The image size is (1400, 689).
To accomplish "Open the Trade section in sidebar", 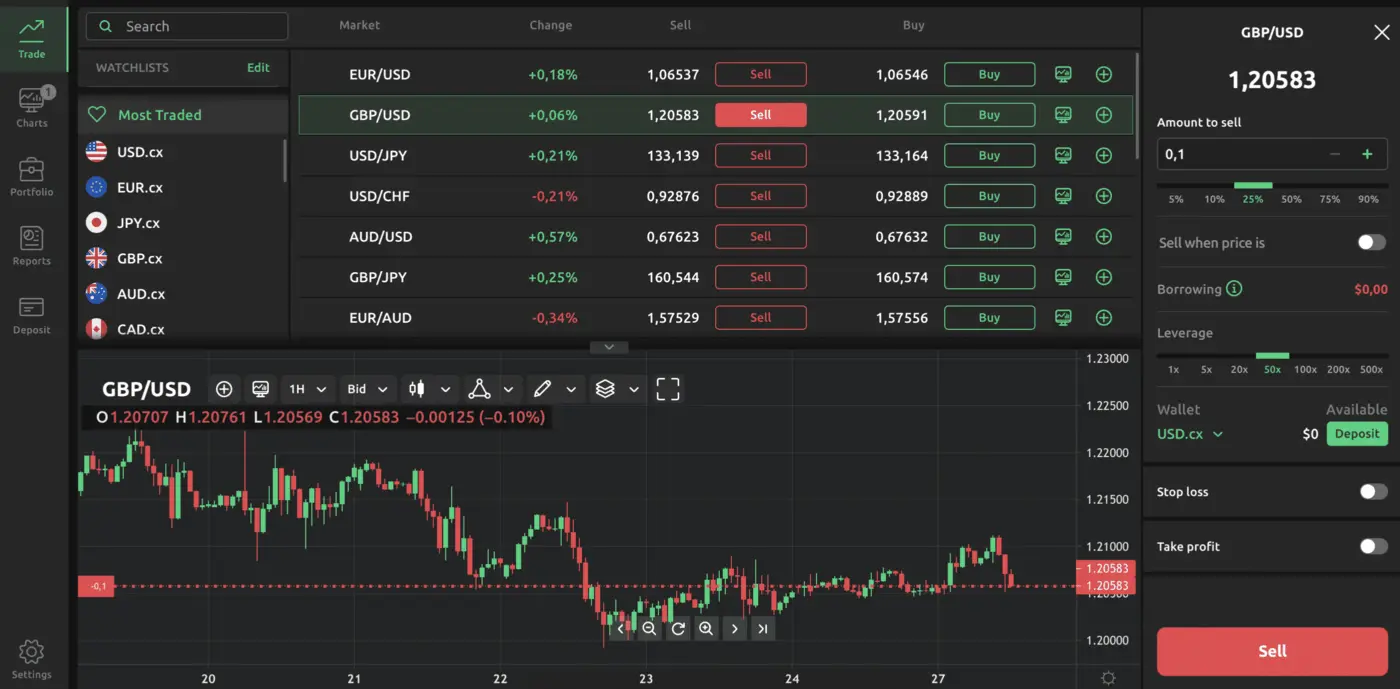I will [x=32, y=39].
